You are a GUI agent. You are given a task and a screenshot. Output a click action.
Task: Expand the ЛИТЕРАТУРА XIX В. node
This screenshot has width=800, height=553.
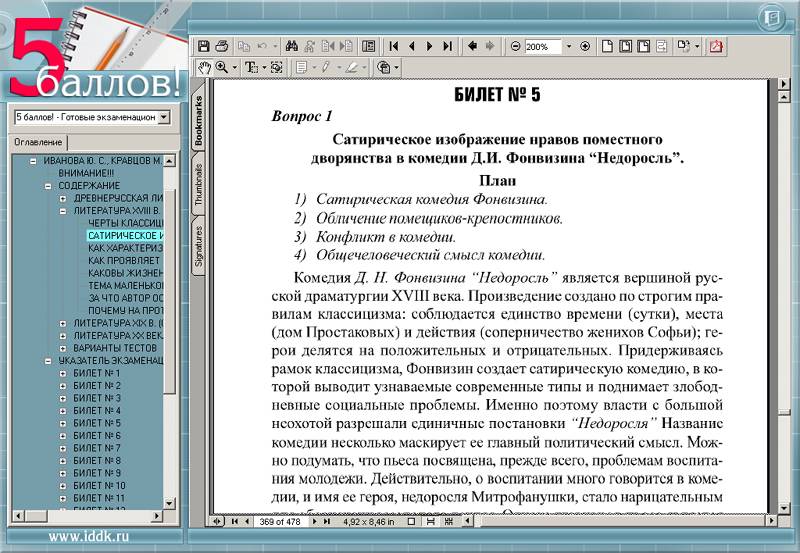[x=63, y=323]
